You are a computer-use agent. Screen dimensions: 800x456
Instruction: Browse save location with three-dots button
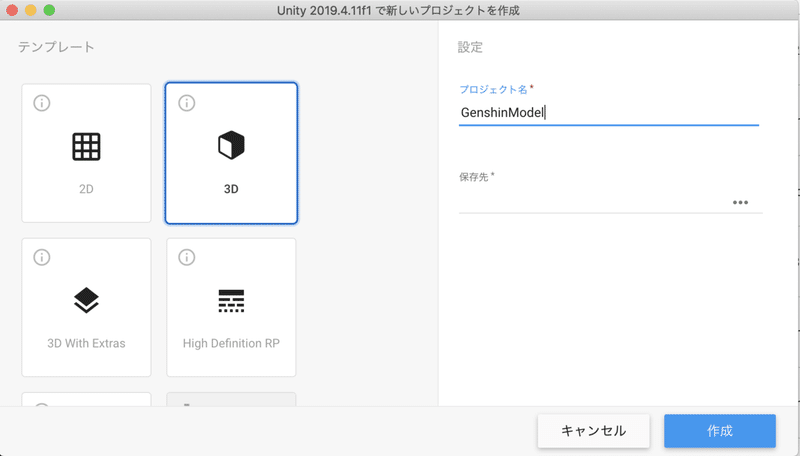(x=740, y=202)
